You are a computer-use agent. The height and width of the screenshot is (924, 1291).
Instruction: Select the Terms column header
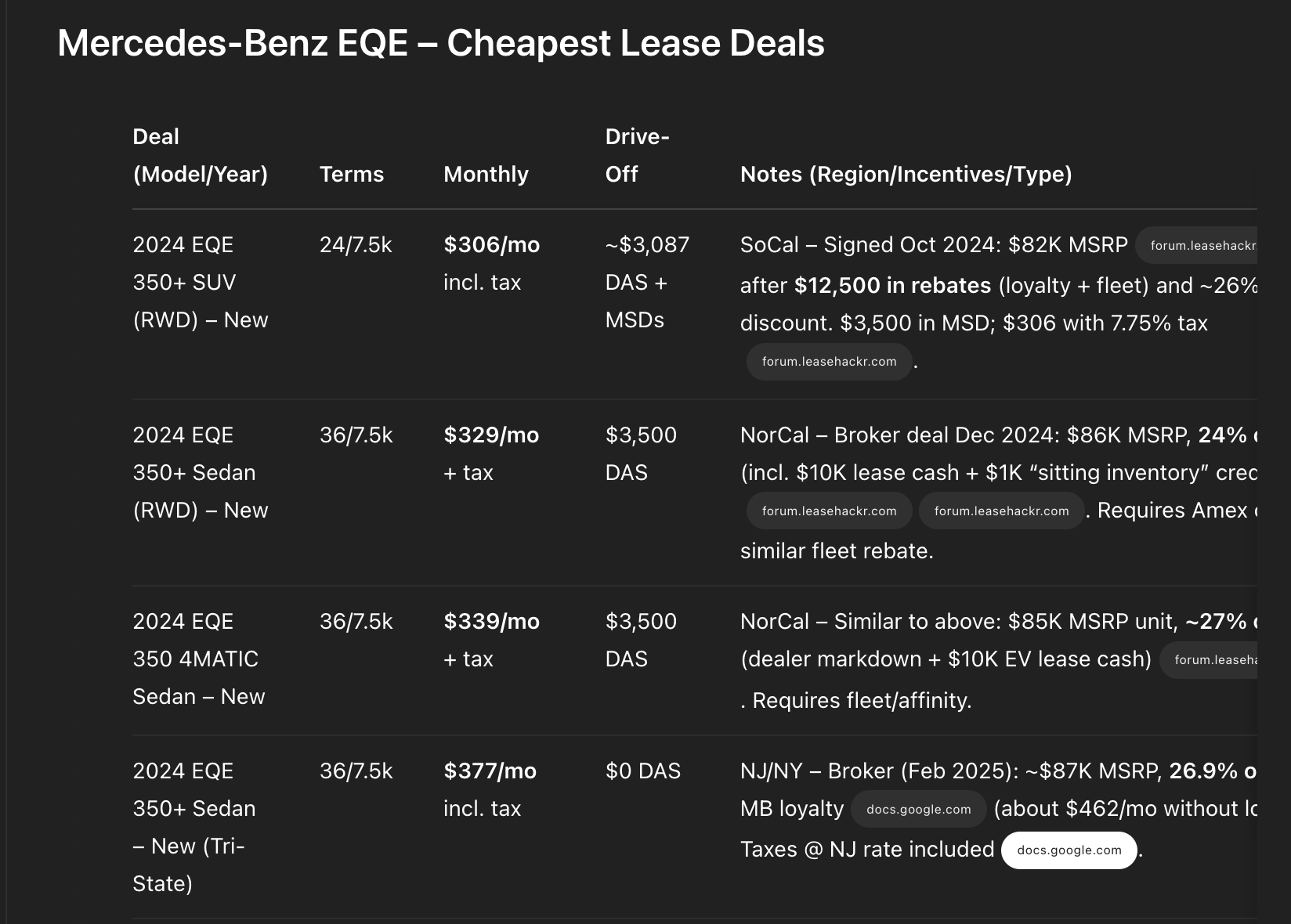tap(352, 174)
